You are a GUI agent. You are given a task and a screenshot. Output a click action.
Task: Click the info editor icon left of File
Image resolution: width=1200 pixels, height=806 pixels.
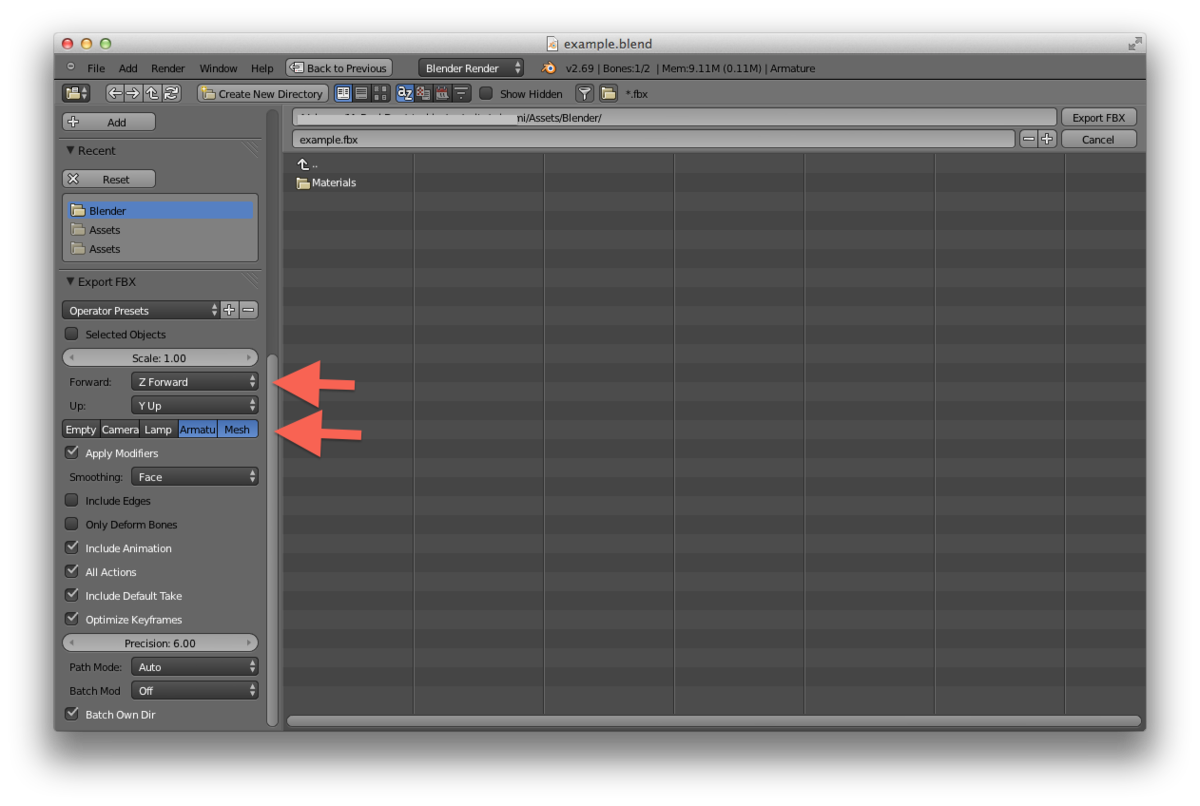(x=71, y=67)
